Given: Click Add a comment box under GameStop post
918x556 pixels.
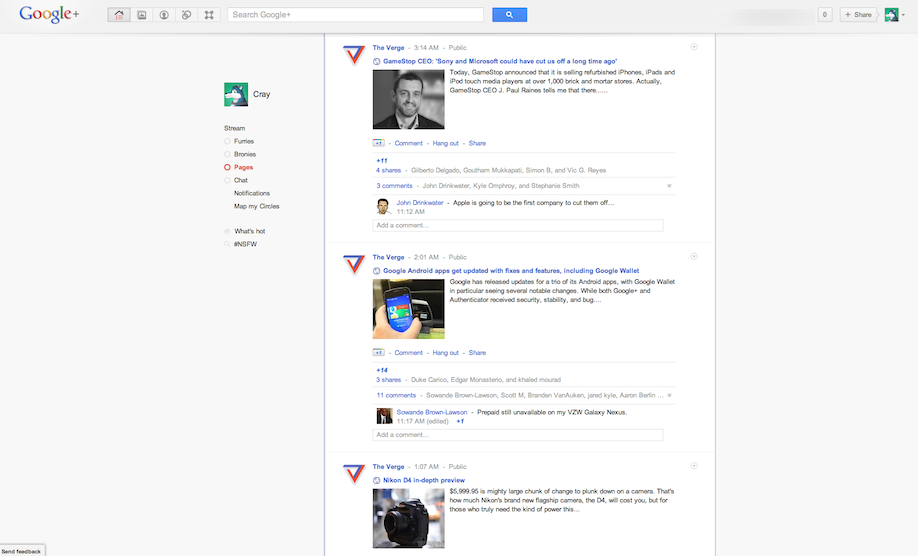Looking at the screenshot, I should [x=518, y=225].
